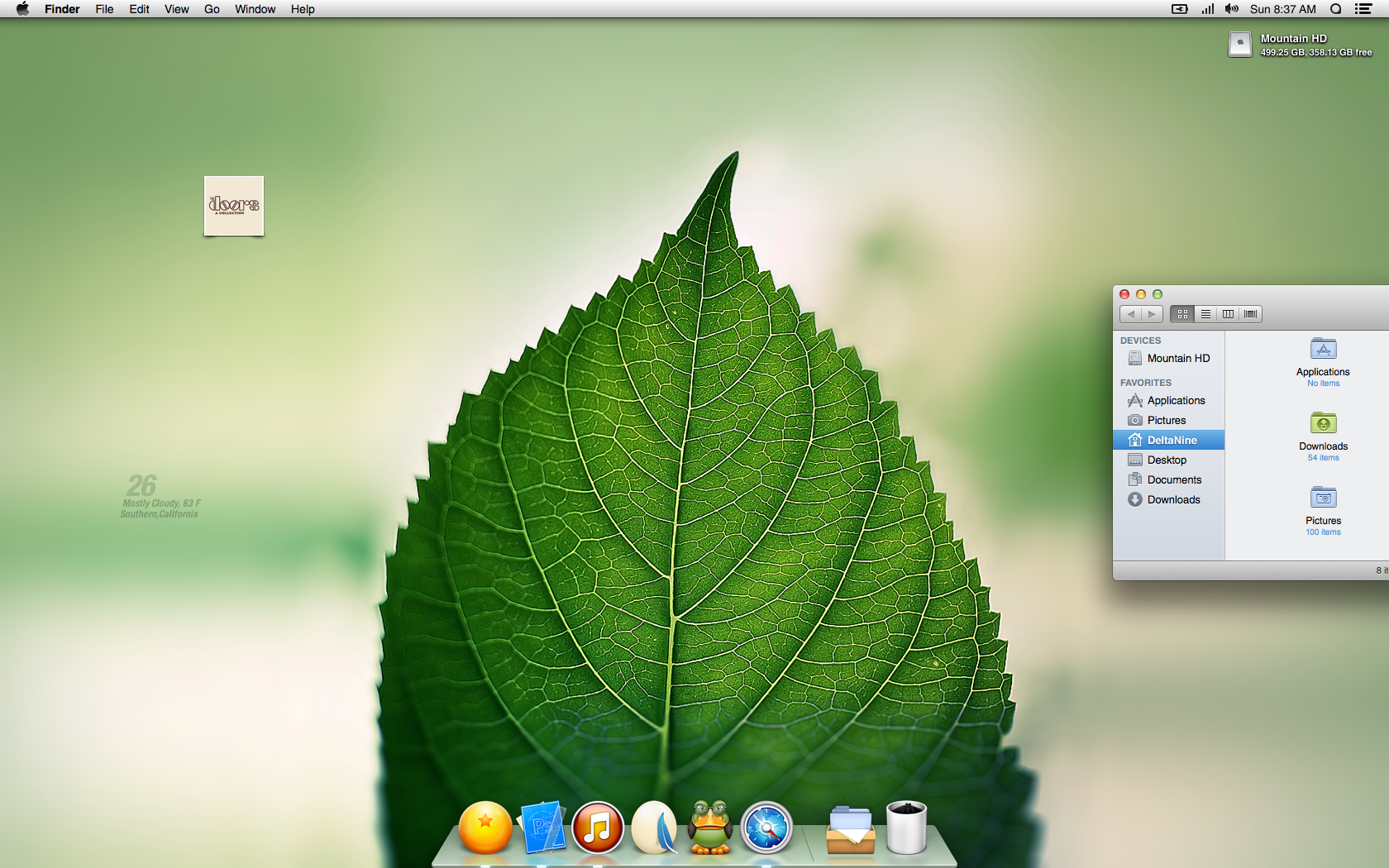Open the Window menu
This screenshot has width=1389, height=868.
coord(255,9)
